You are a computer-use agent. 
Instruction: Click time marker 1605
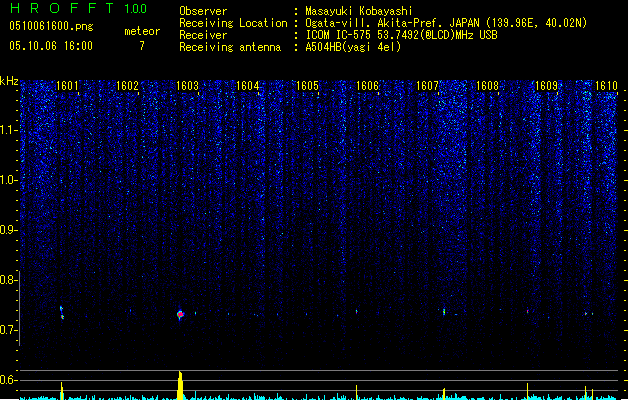tap(307, 86)
